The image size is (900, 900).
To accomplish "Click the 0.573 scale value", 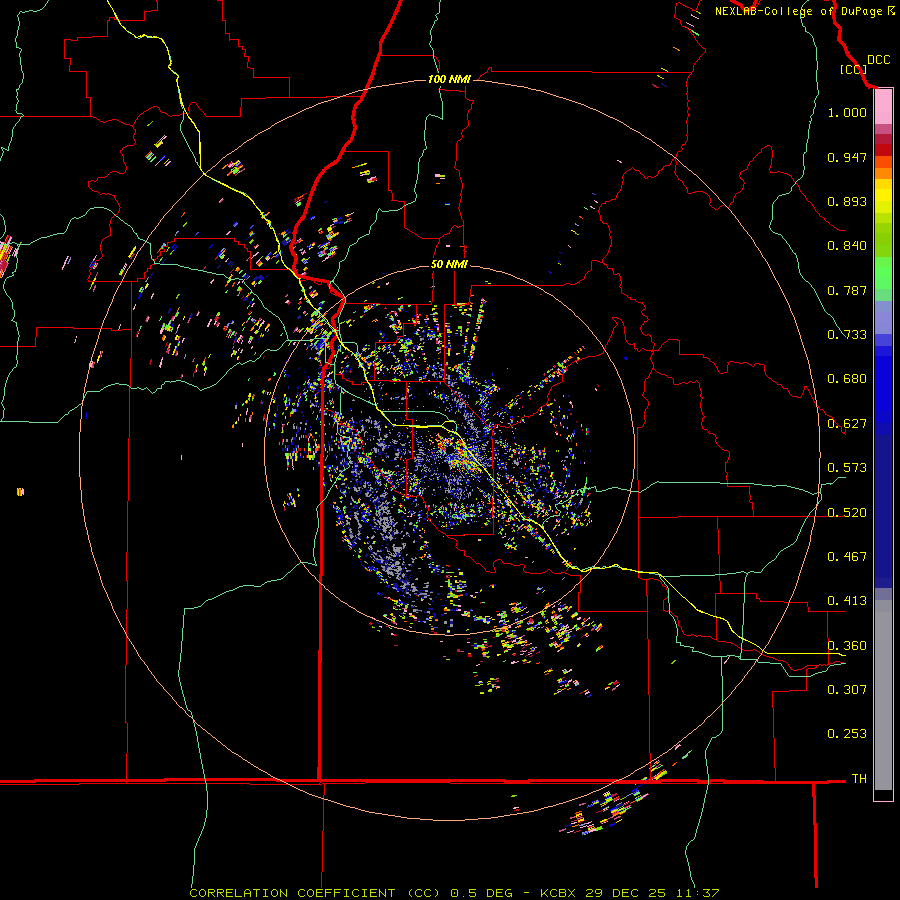I will click(847, 468).
